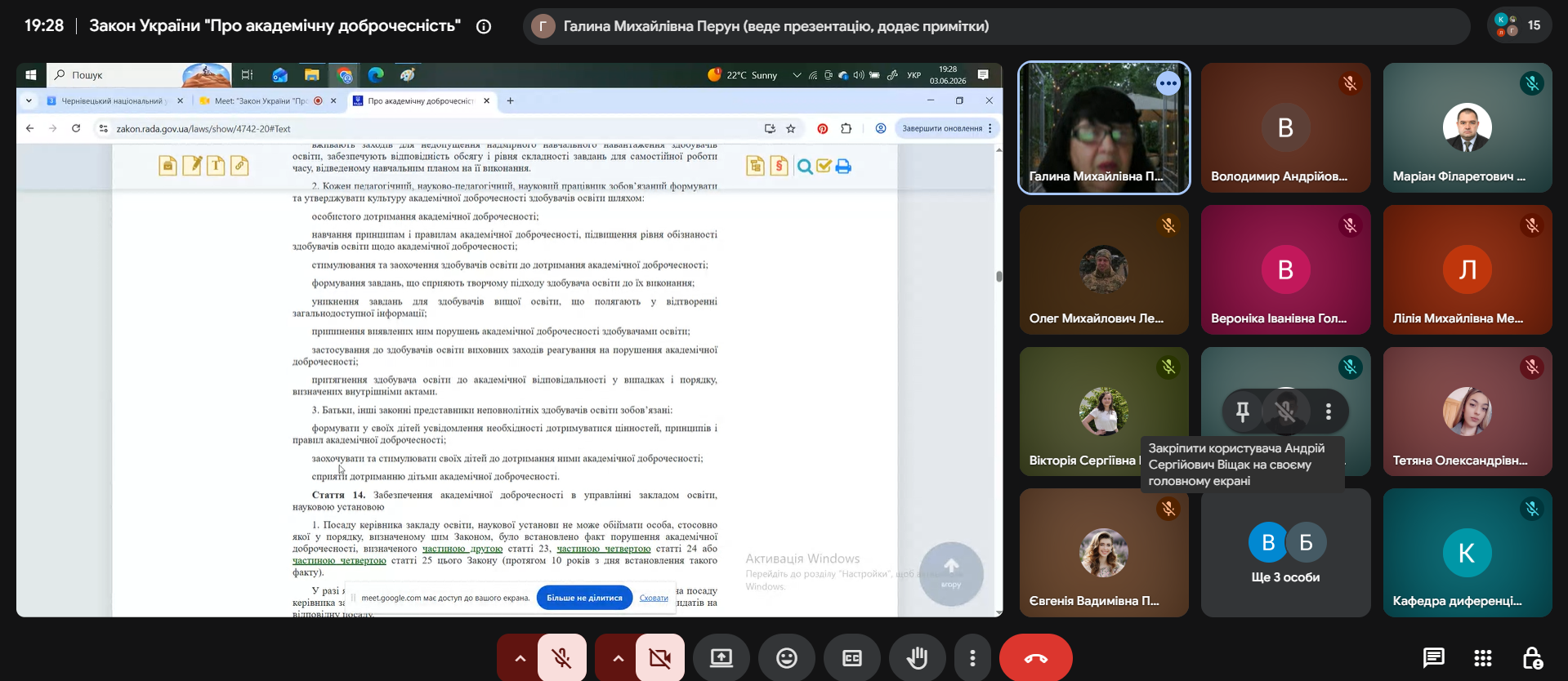Viewport: 1568px width, 681px height.
Task: Print the law document via printer icon
Action: (843, 167)
